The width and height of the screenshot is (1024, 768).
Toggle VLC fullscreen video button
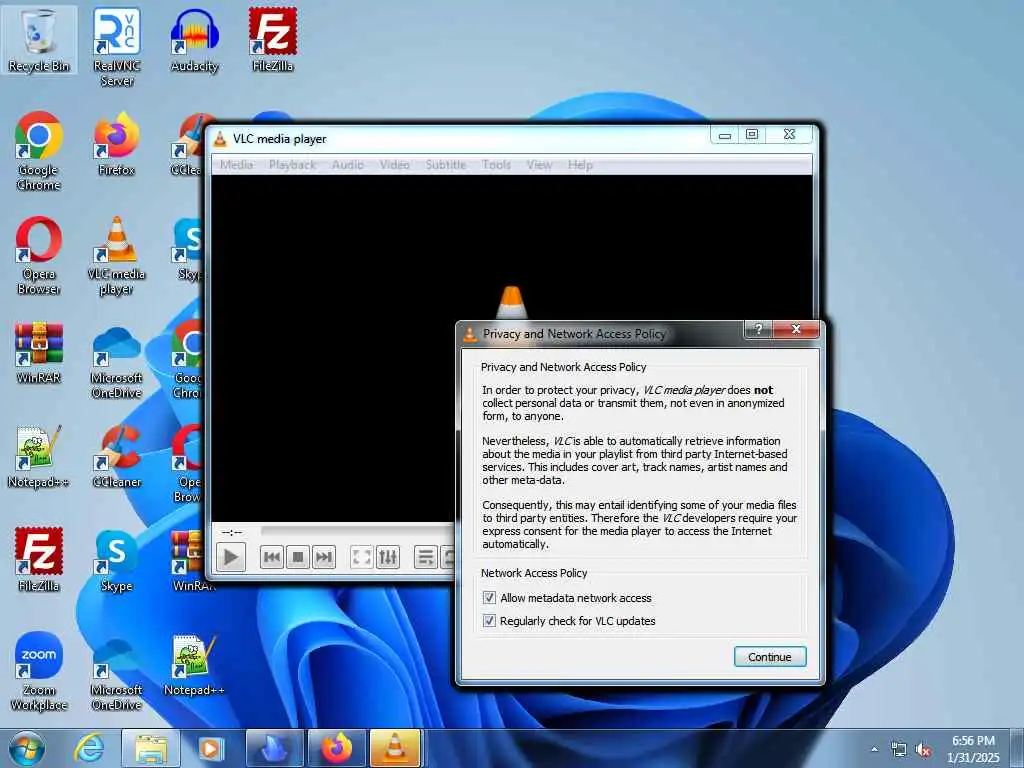(x=361, y=557)
